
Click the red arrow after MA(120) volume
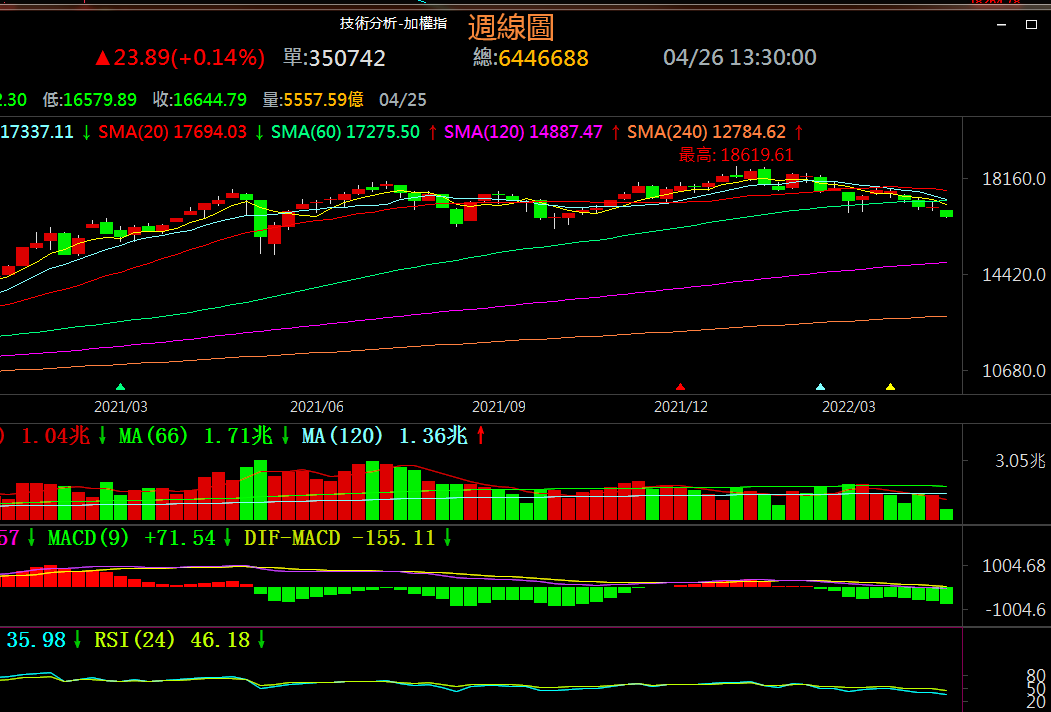[481, 436]
